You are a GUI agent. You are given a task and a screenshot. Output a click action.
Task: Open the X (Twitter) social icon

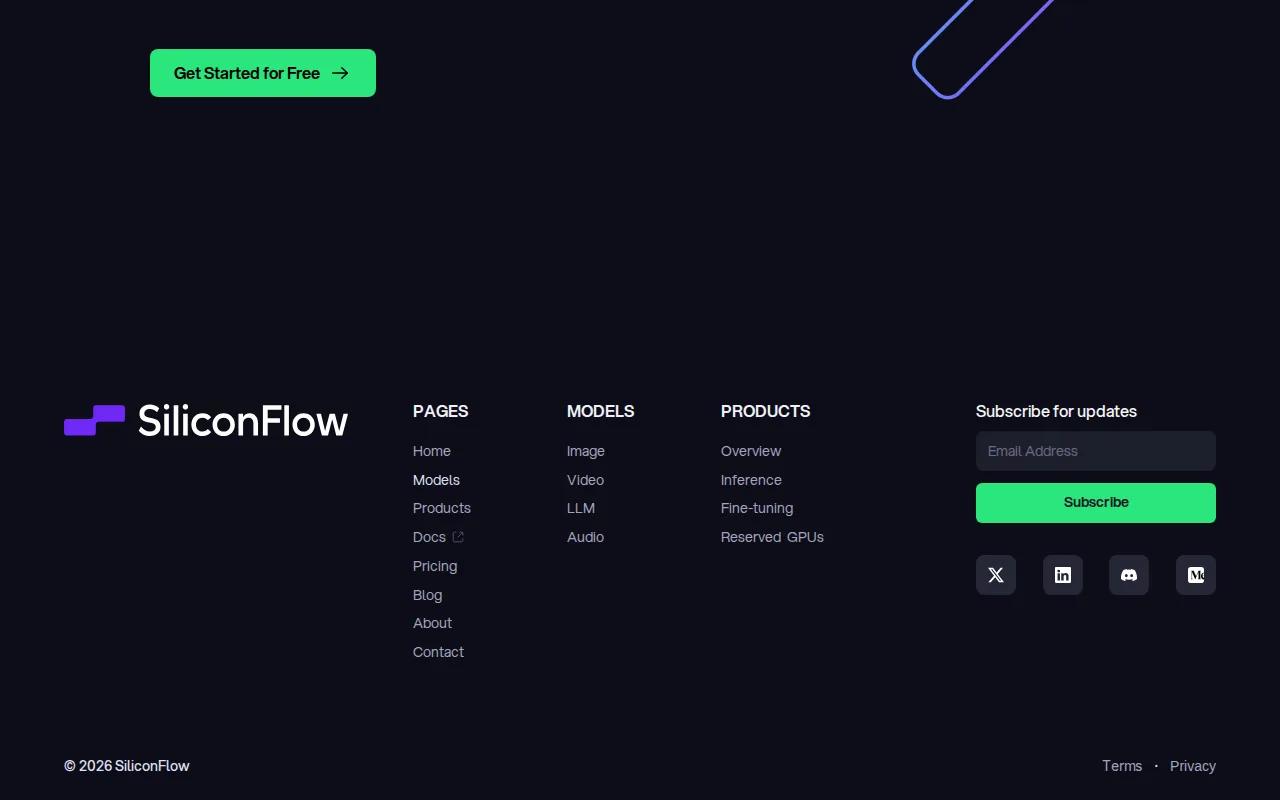coord(996,575)
